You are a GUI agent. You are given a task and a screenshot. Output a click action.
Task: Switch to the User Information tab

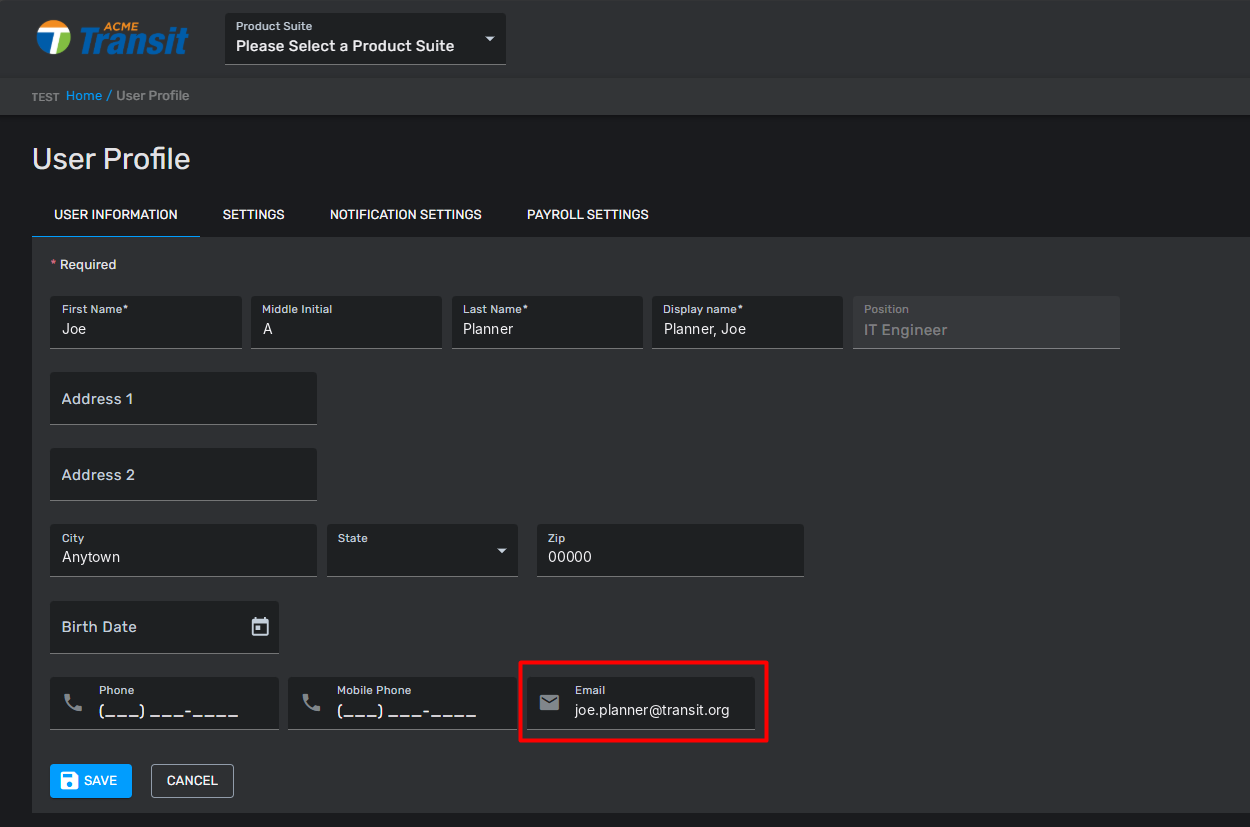[116, 215]
